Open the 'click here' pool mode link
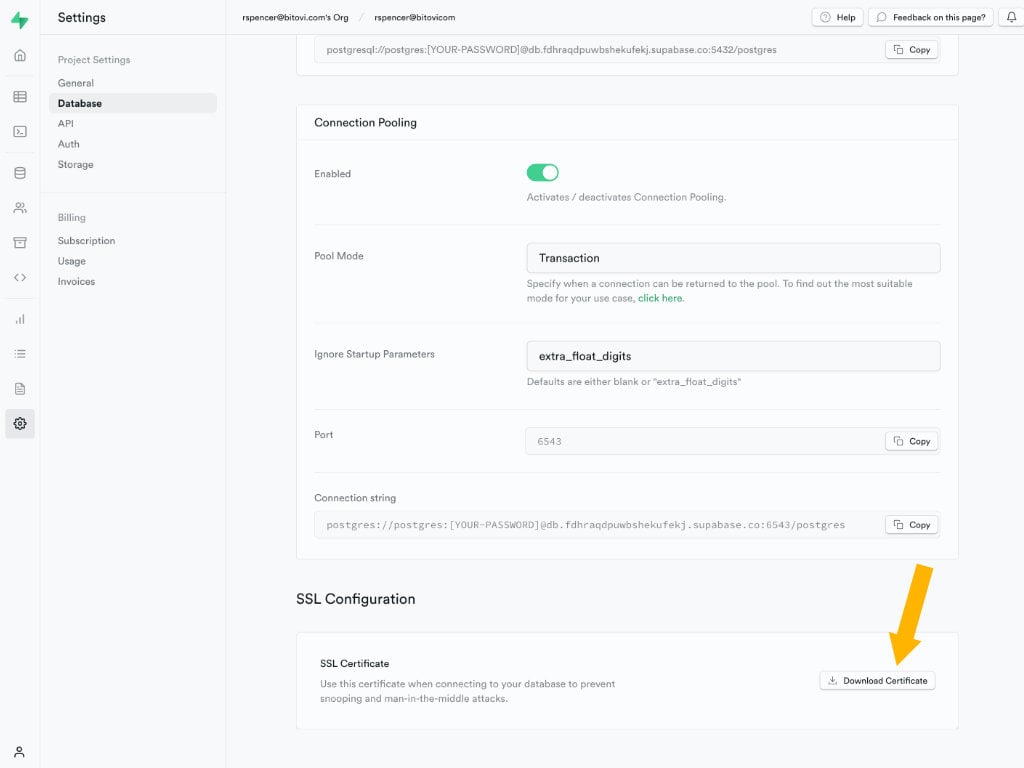Image resolution: width=1024 pixels, height=768 pixels. (x=659, y=297)
